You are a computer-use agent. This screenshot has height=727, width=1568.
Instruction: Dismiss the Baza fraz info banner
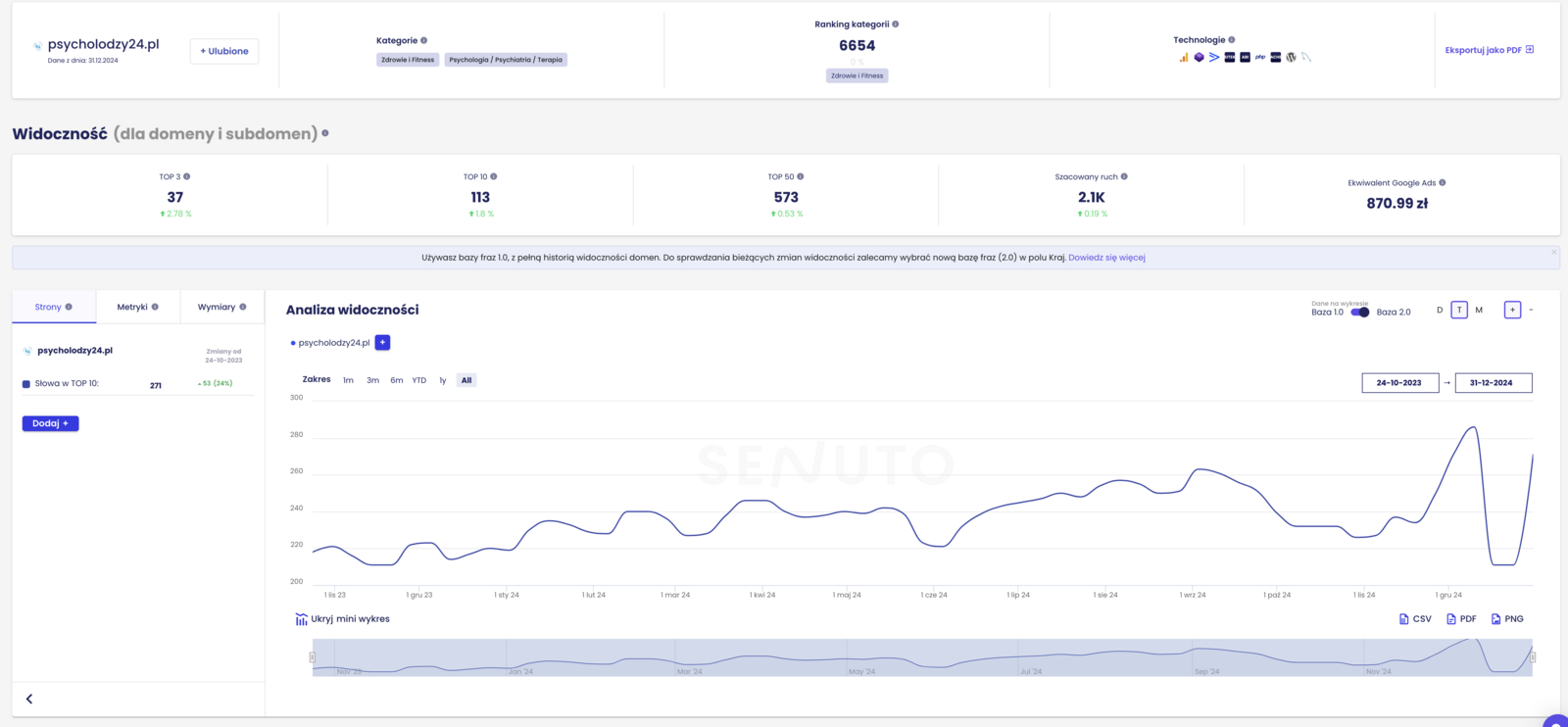click(x=1554, y=253)
